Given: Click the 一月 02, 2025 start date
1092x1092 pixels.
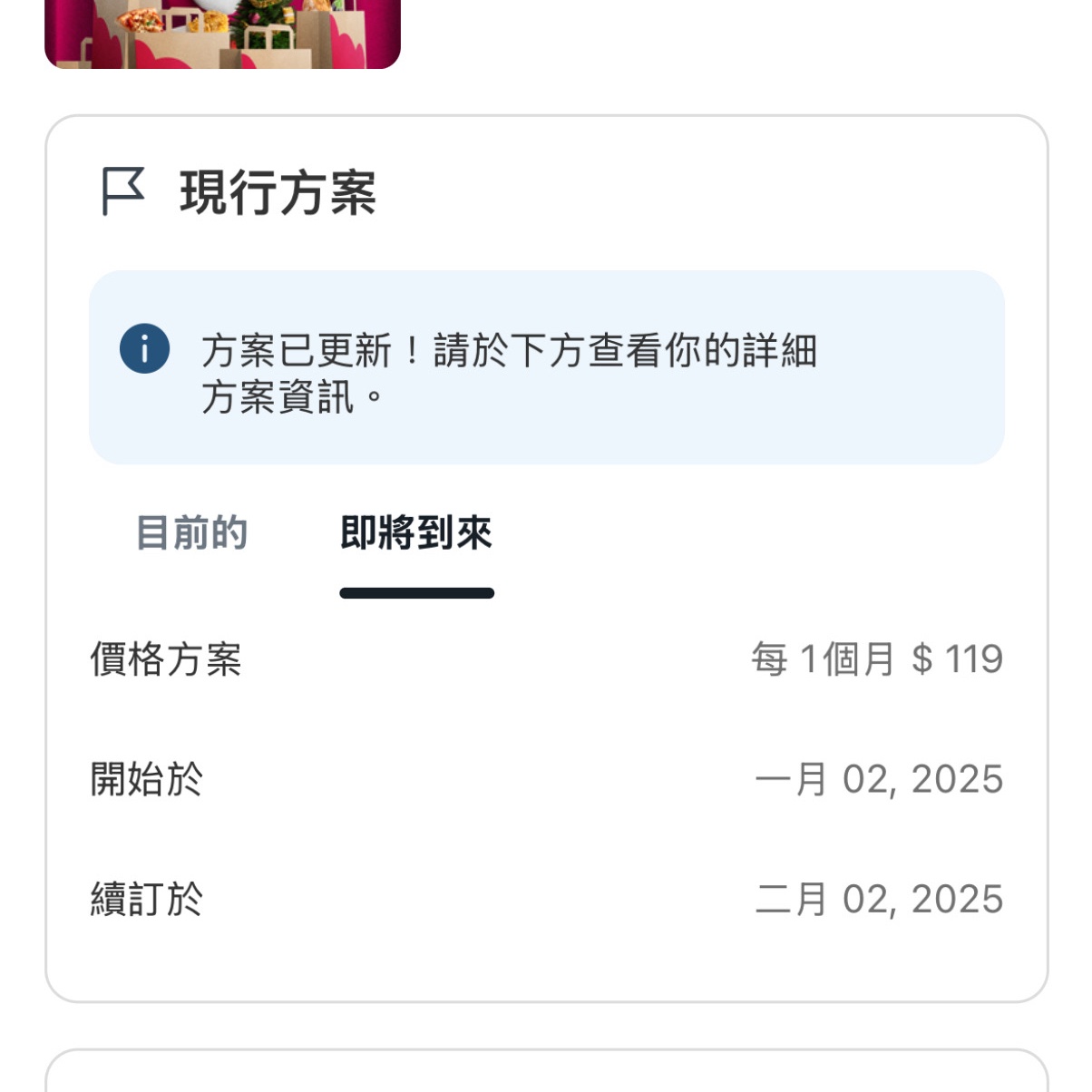Looking at the screenshot, I should point(878,779).
